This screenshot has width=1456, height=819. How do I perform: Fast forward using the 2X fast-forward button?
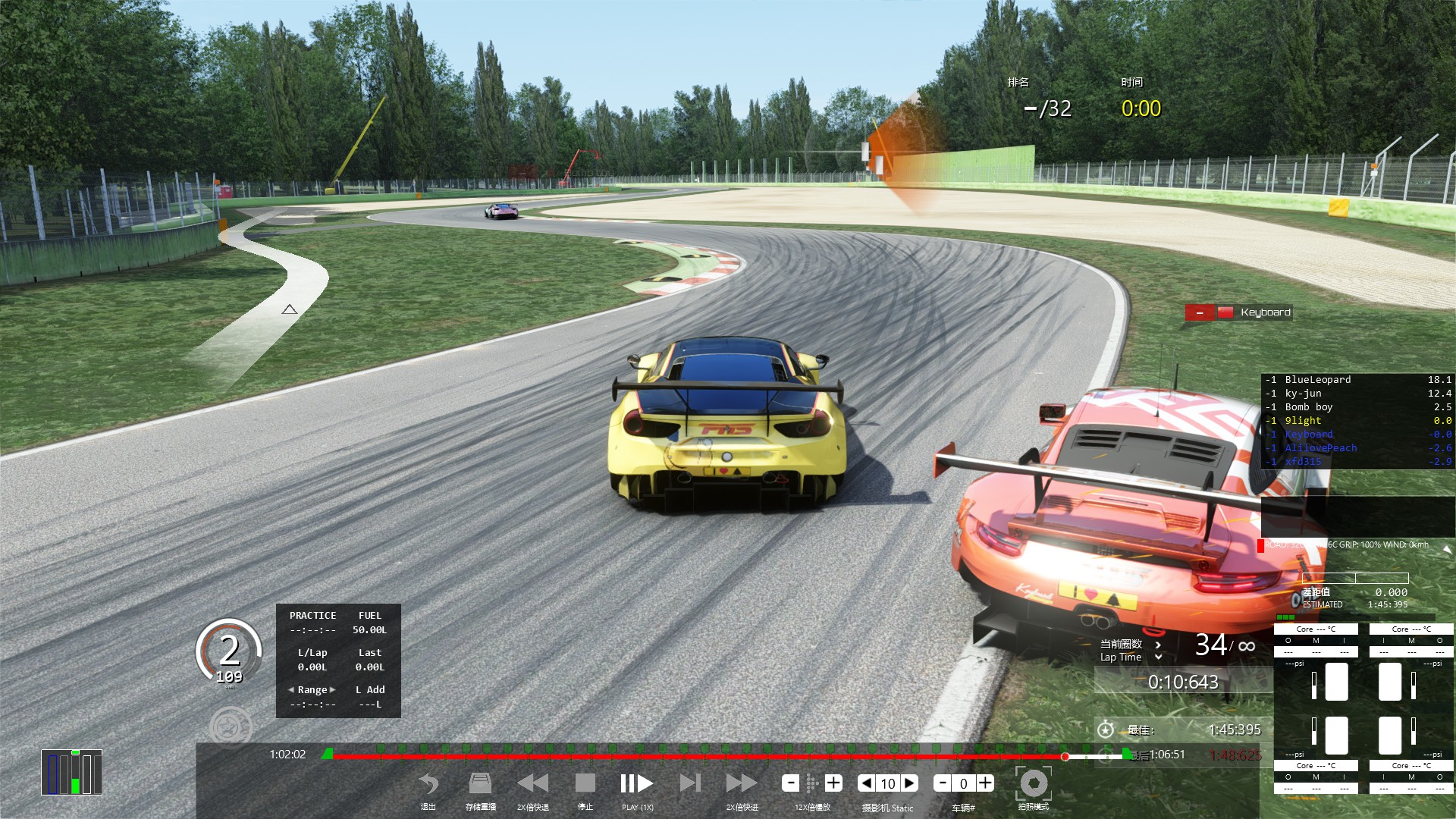click(x=741, y=783)
